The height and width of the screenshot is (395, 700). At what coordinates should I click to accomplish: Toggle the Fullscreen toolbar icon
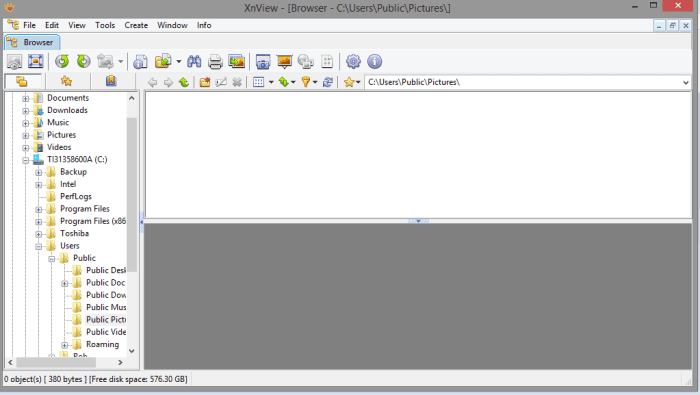coord(36,61)
